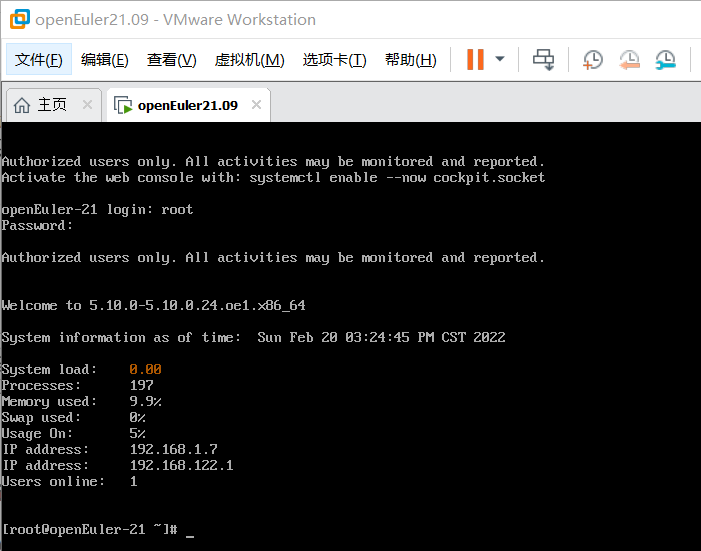Click the orange system load value 0.00
The height and width of the screenshot is (551, 701).
[145, 369]
